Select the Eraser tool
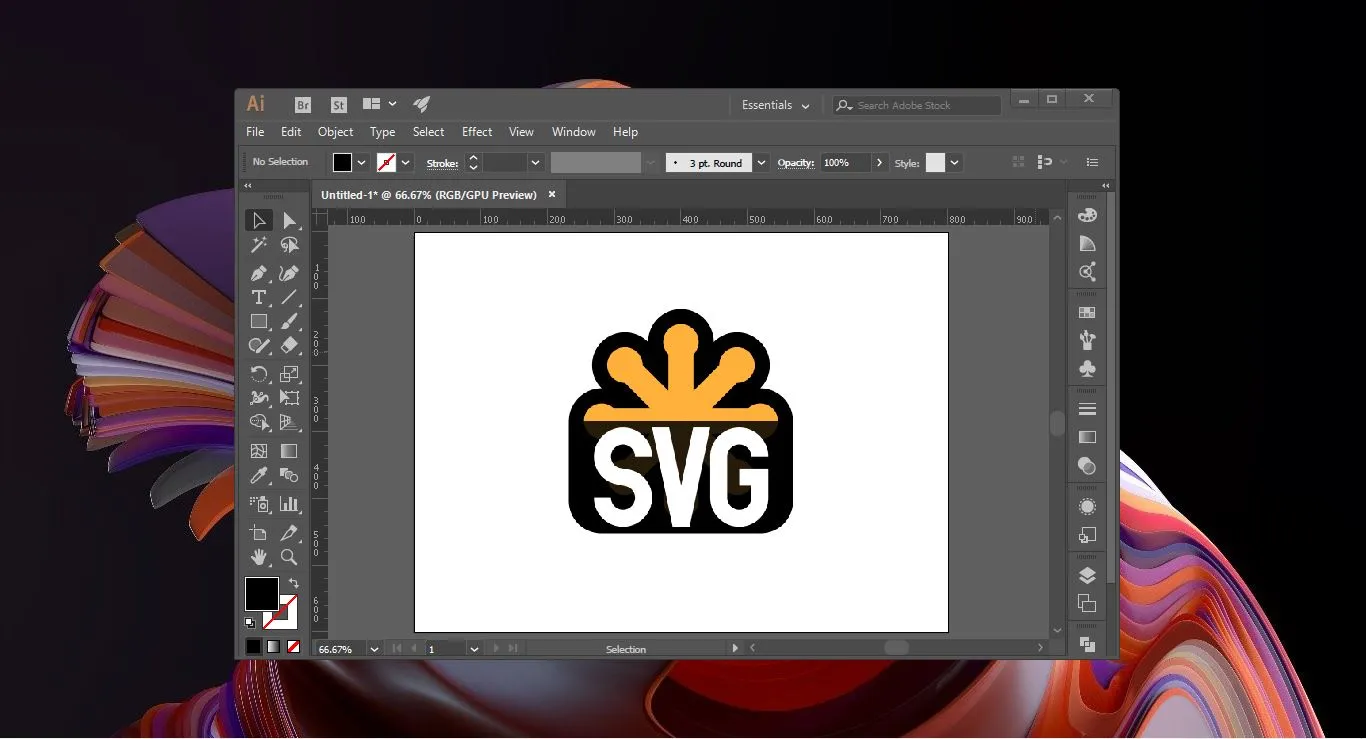The image size is (1366, 739). click(289, 345)
